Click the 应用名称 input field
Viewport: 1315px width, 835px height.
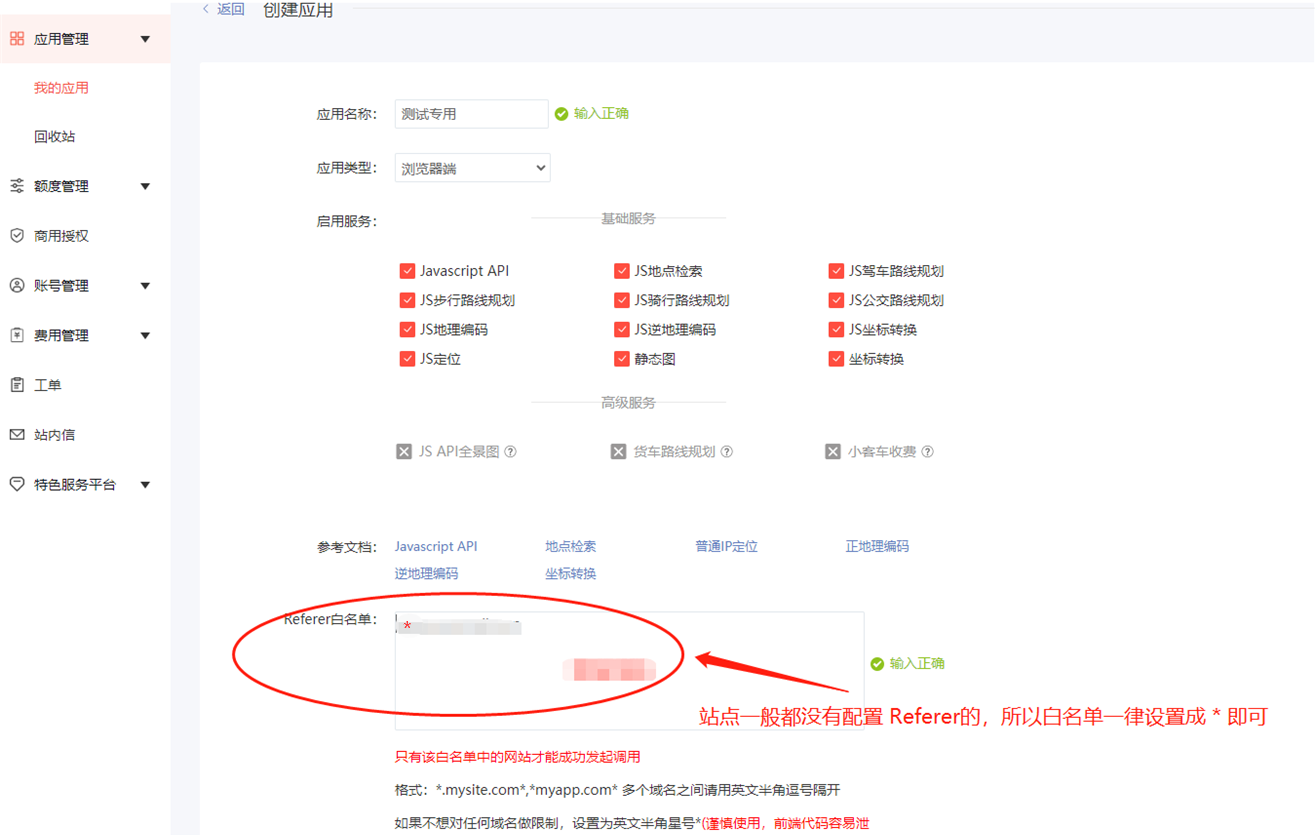point(471,114)
